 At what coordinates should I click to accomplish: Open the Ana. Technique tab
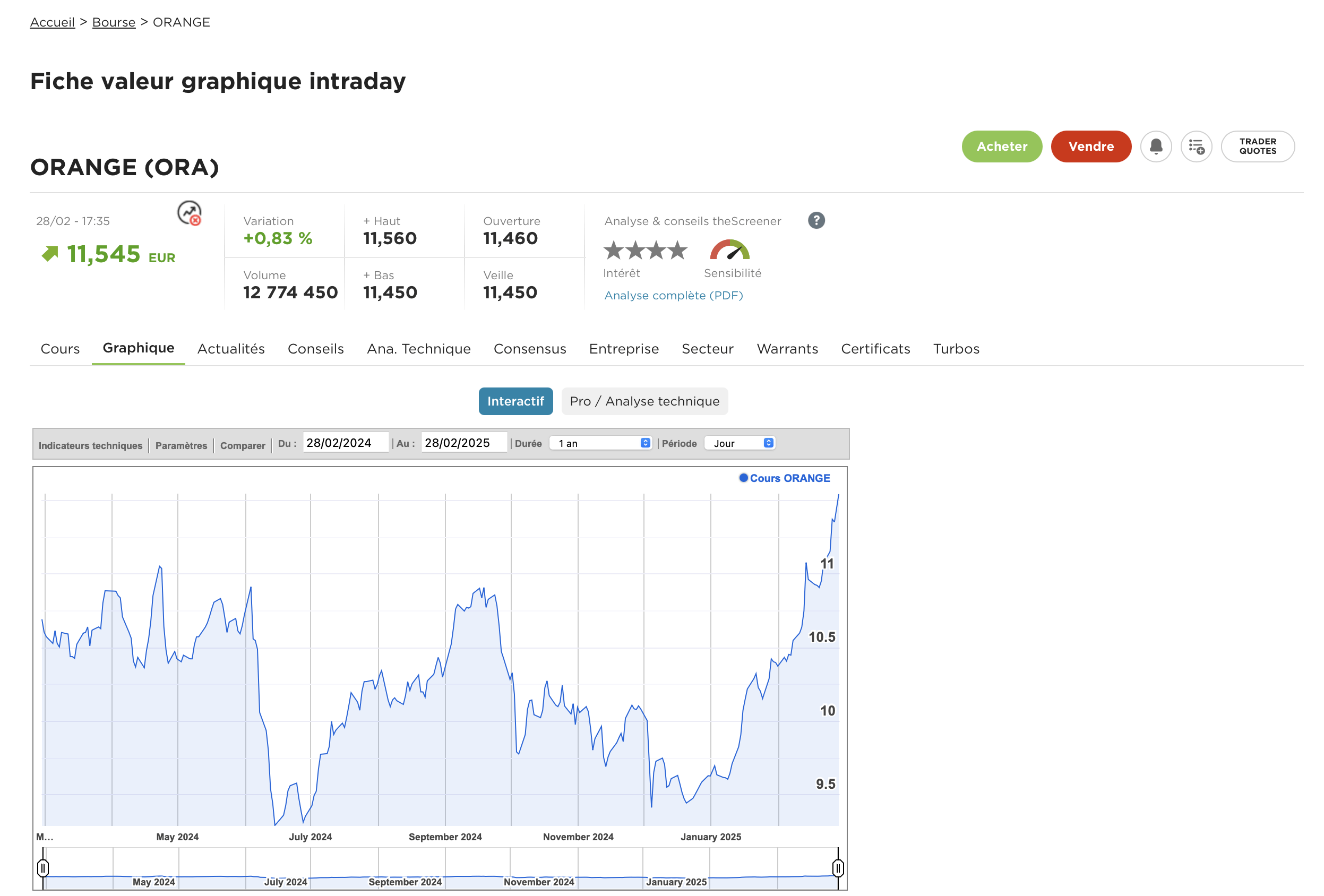[419, 349]
